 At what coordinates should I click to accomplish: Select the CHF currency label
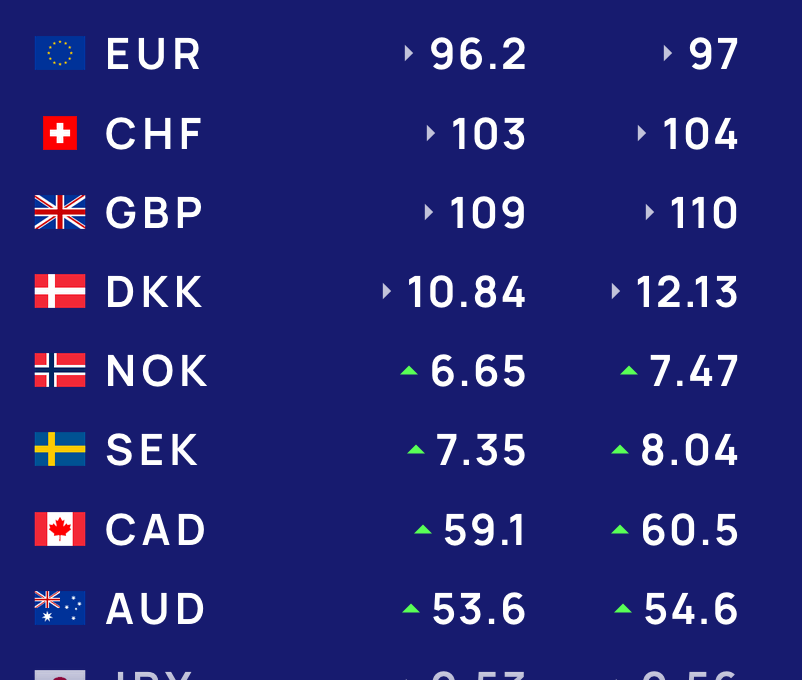[155, 134]
